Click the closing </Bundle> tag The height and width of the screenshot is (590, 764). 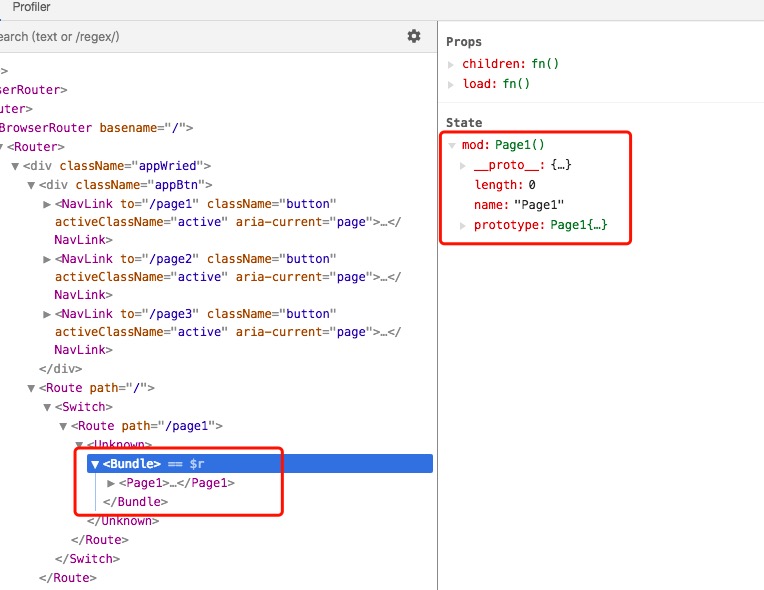135,502
